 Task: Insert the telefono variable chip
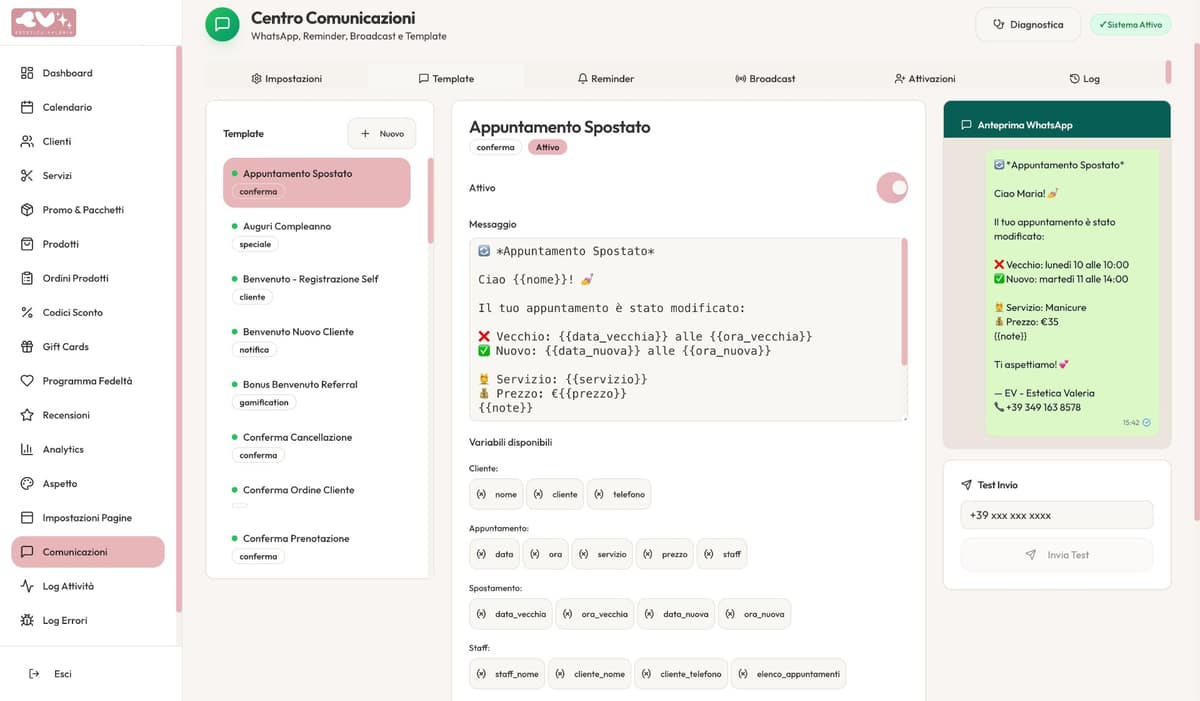pyautogui.click(x=619, y=494)
